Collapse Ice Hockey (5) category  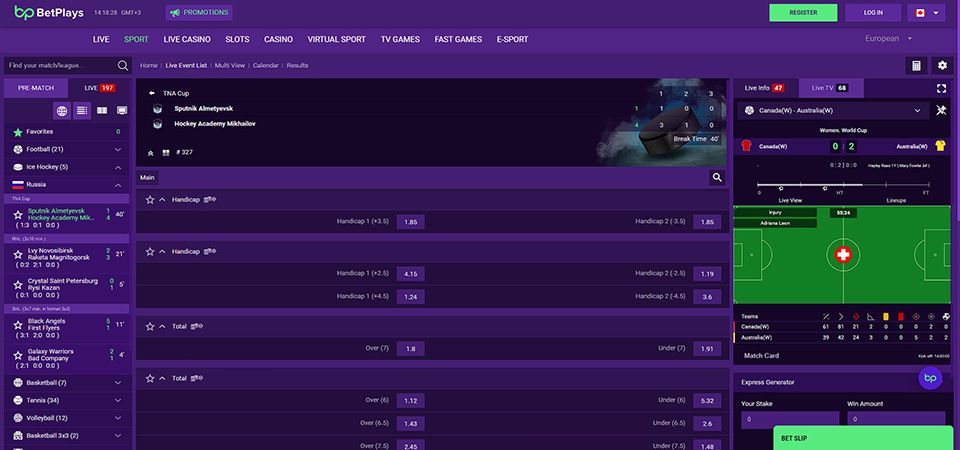tap(67, 167)
